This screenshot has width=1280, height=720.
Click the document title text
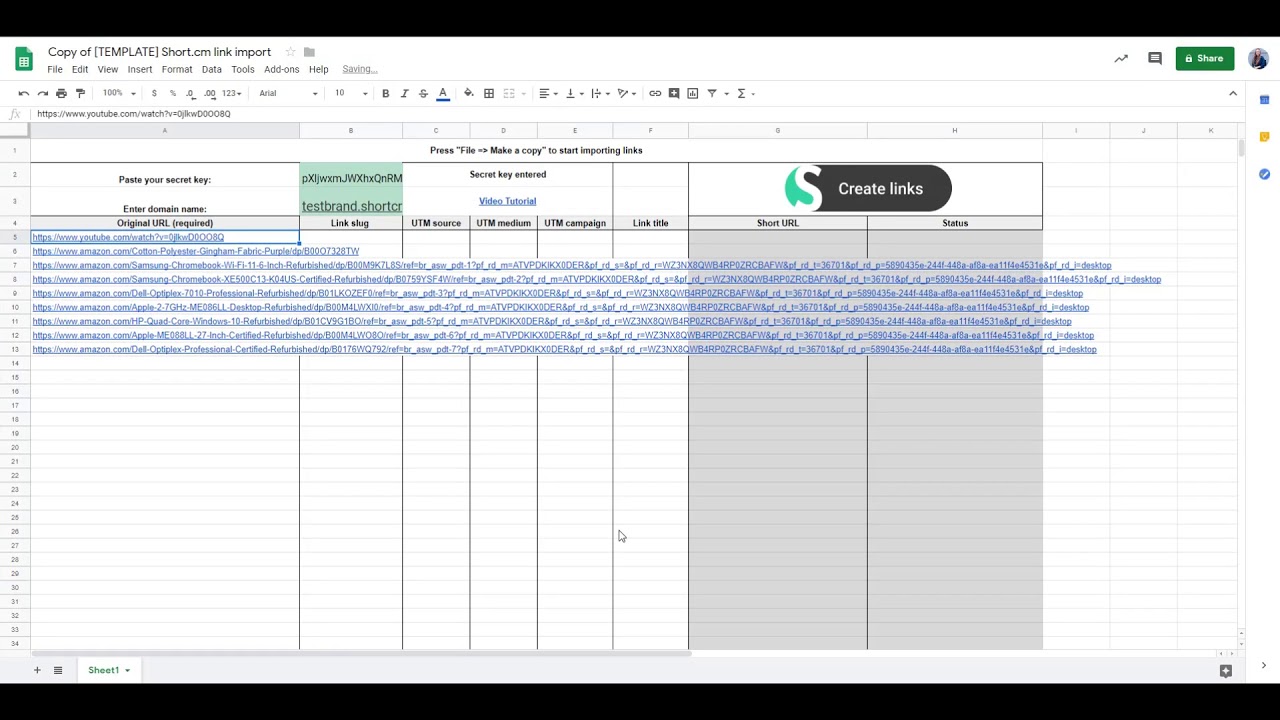click(x=160, y=52)
